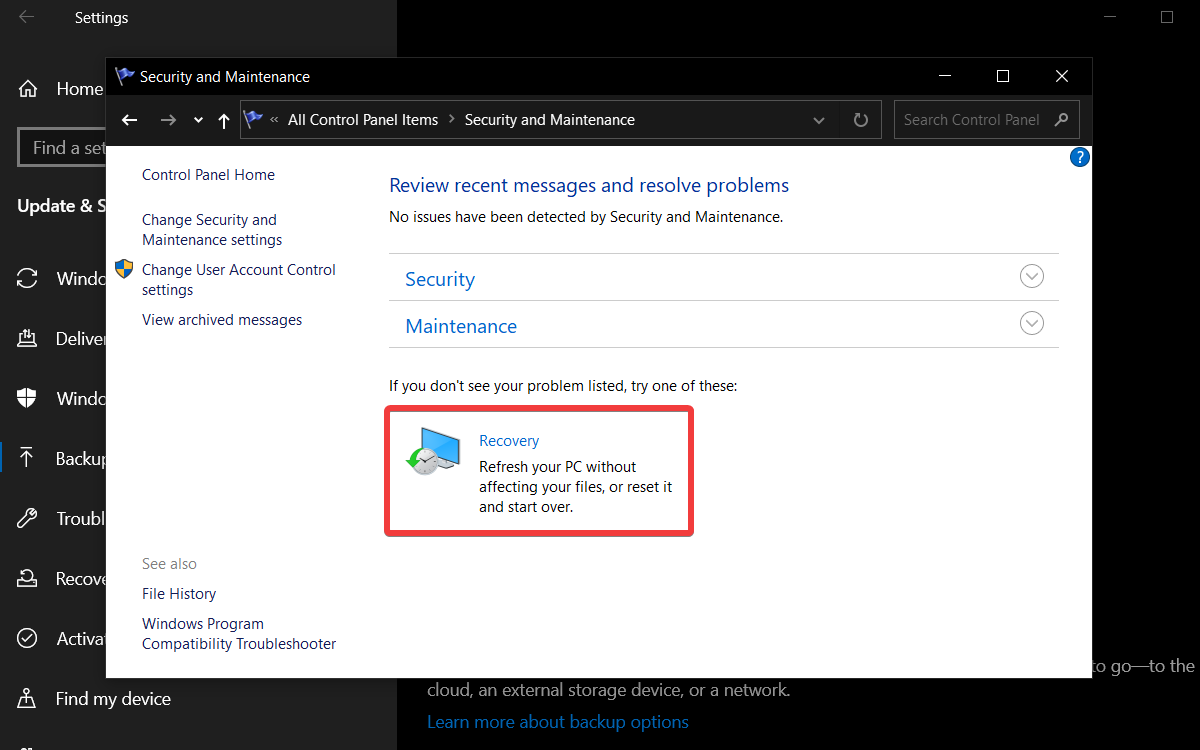Open Learn more about backup options
This screenshot has width=1200, height=750.
558,722
